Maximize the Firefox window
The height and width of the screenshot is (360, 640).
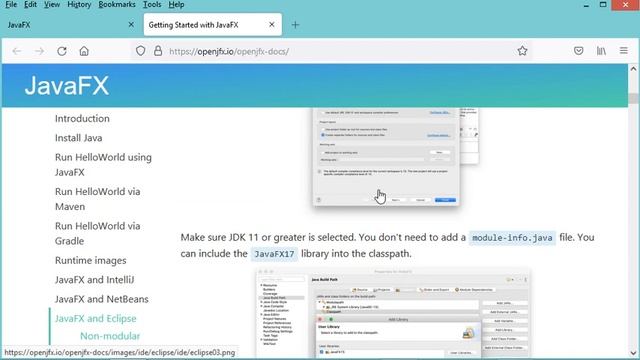pyautogui.click(x=603, y=5)
